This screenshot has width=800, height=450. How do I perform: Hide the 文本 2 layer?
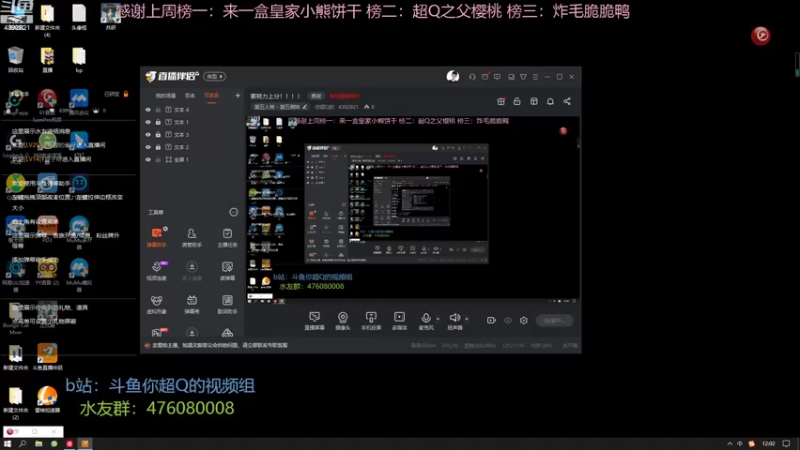(x=148, y=147)
